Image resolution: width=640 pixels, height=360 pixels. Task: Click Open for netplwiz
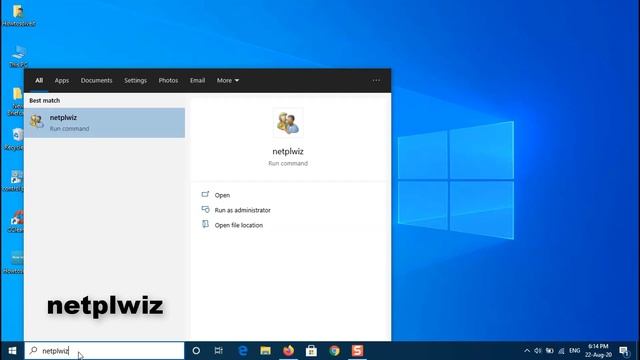click(x=222, y=195)
